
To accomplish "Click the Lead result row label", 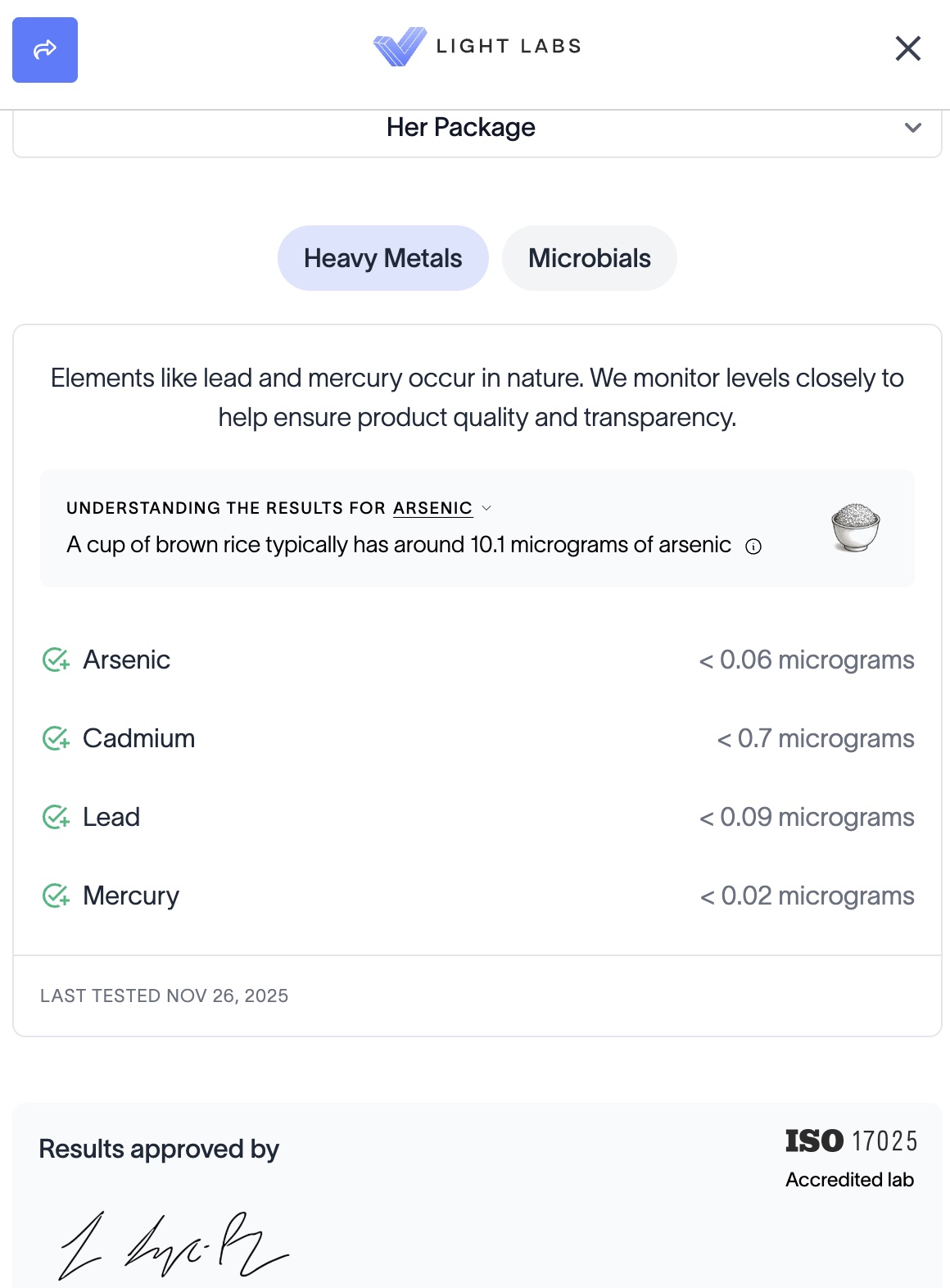I will 111,817.
